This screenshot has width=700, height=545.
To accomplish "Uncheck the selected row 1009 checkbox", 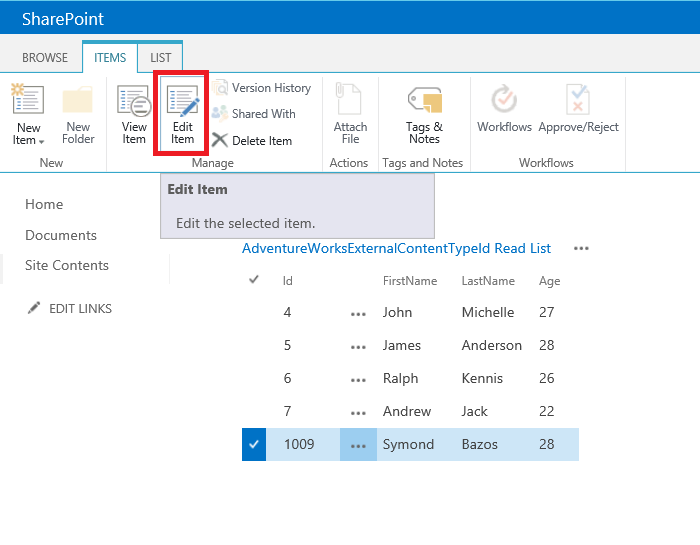I will 254,444.
